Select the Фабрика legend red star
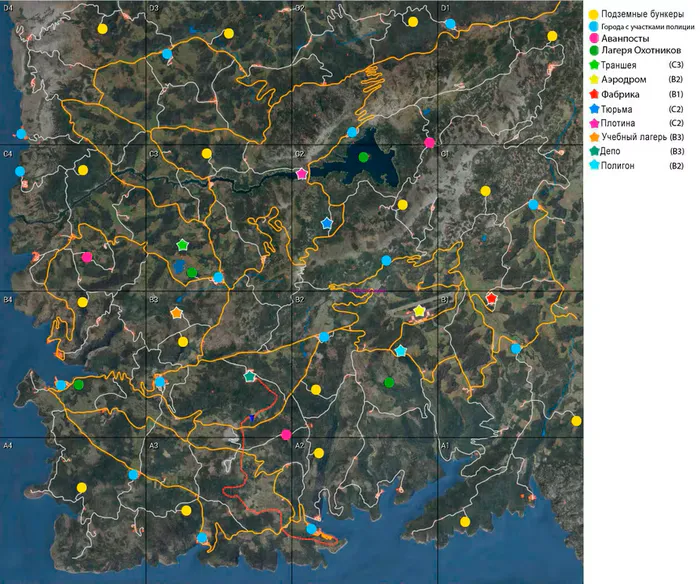Screen dimensions: 700x584 click(594, 94)
